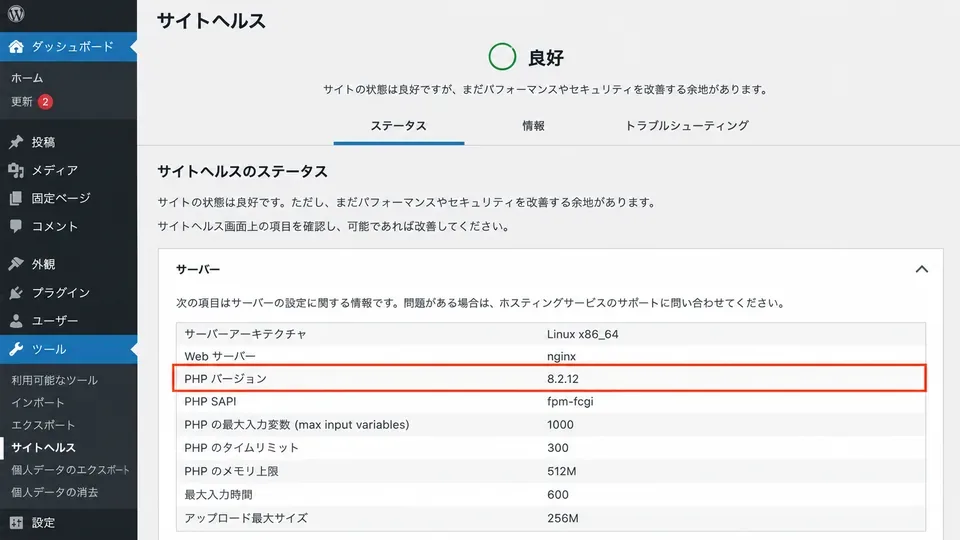Click the ツール wrench icon
The image size is (960, 540).
pyautogui.click(x=16, y=349)
